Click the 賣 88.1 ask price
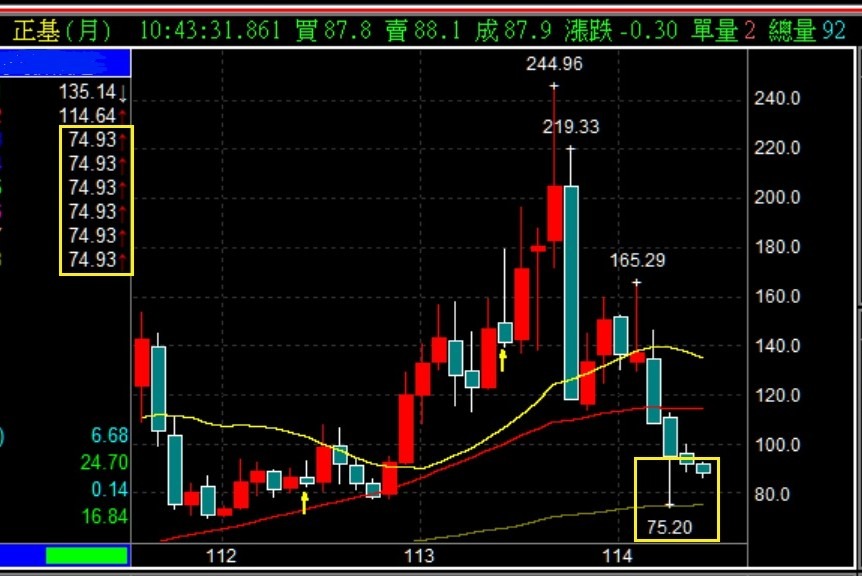This screenshot has height=576, width=862. [x=423, y=30]
